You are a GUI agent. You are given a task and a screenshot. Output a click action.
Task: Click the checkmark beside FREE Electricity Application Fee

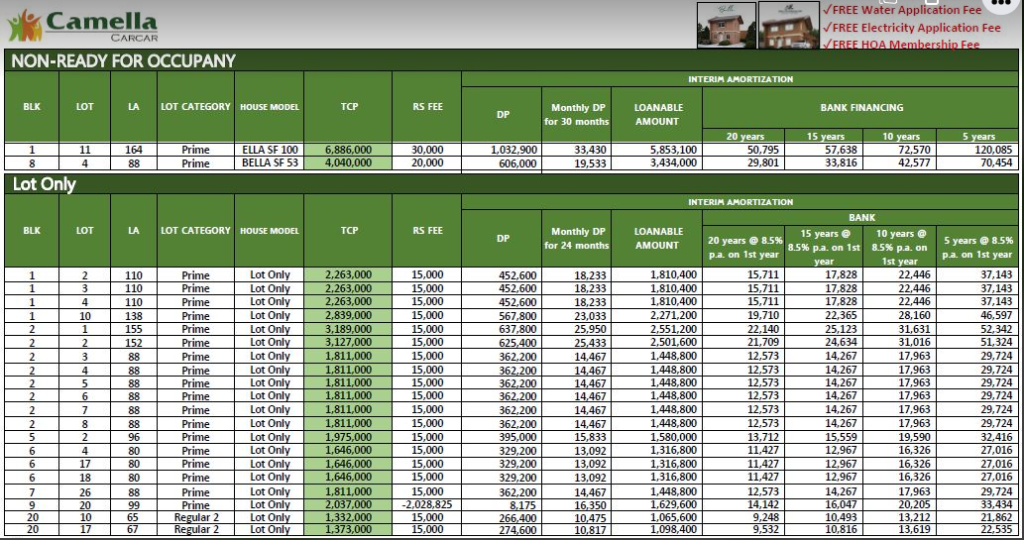pos(827,28)
